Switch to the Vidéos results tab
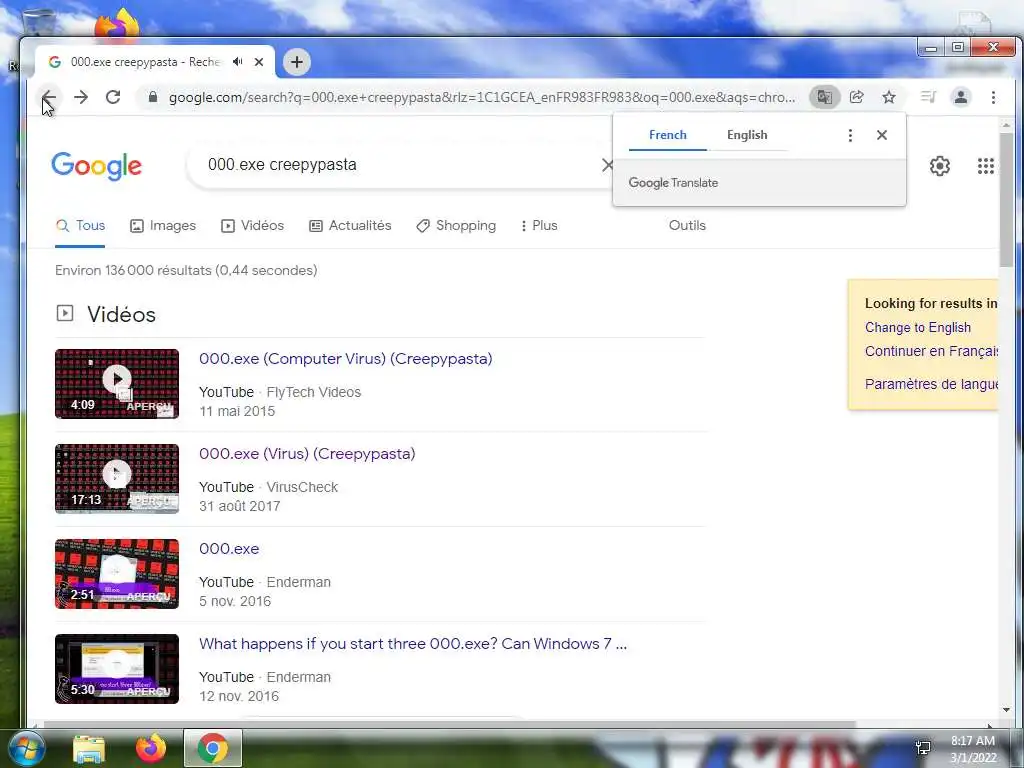The image size is (1024, 768). [x=253, y=225]
